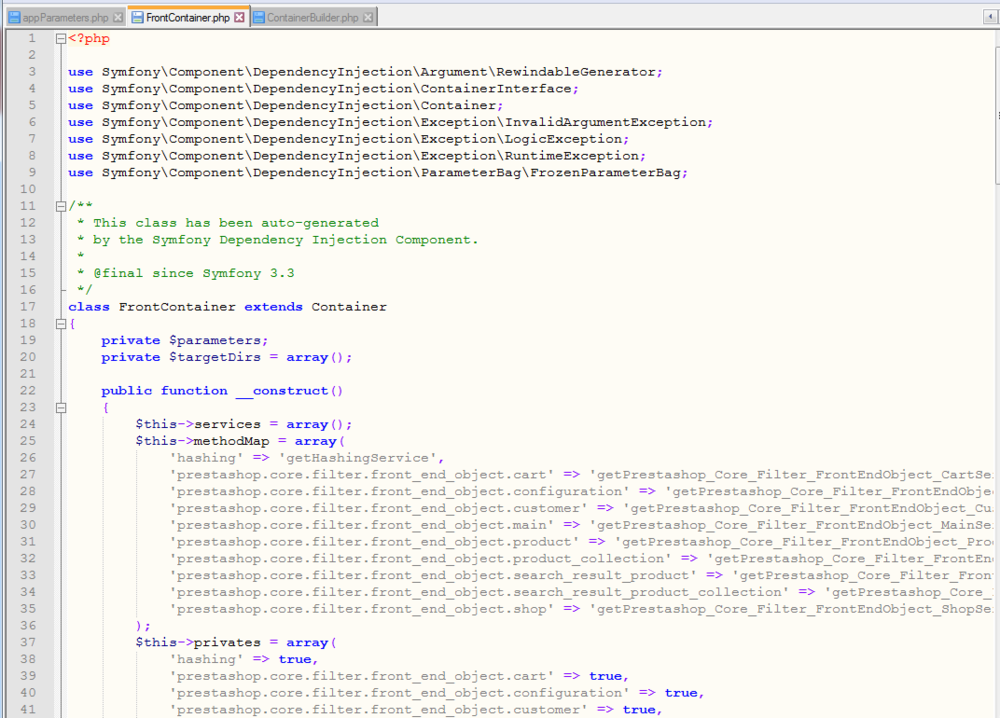Toggle the class body fold marker at line 18
1000x718 pixels.
point(61,323)
